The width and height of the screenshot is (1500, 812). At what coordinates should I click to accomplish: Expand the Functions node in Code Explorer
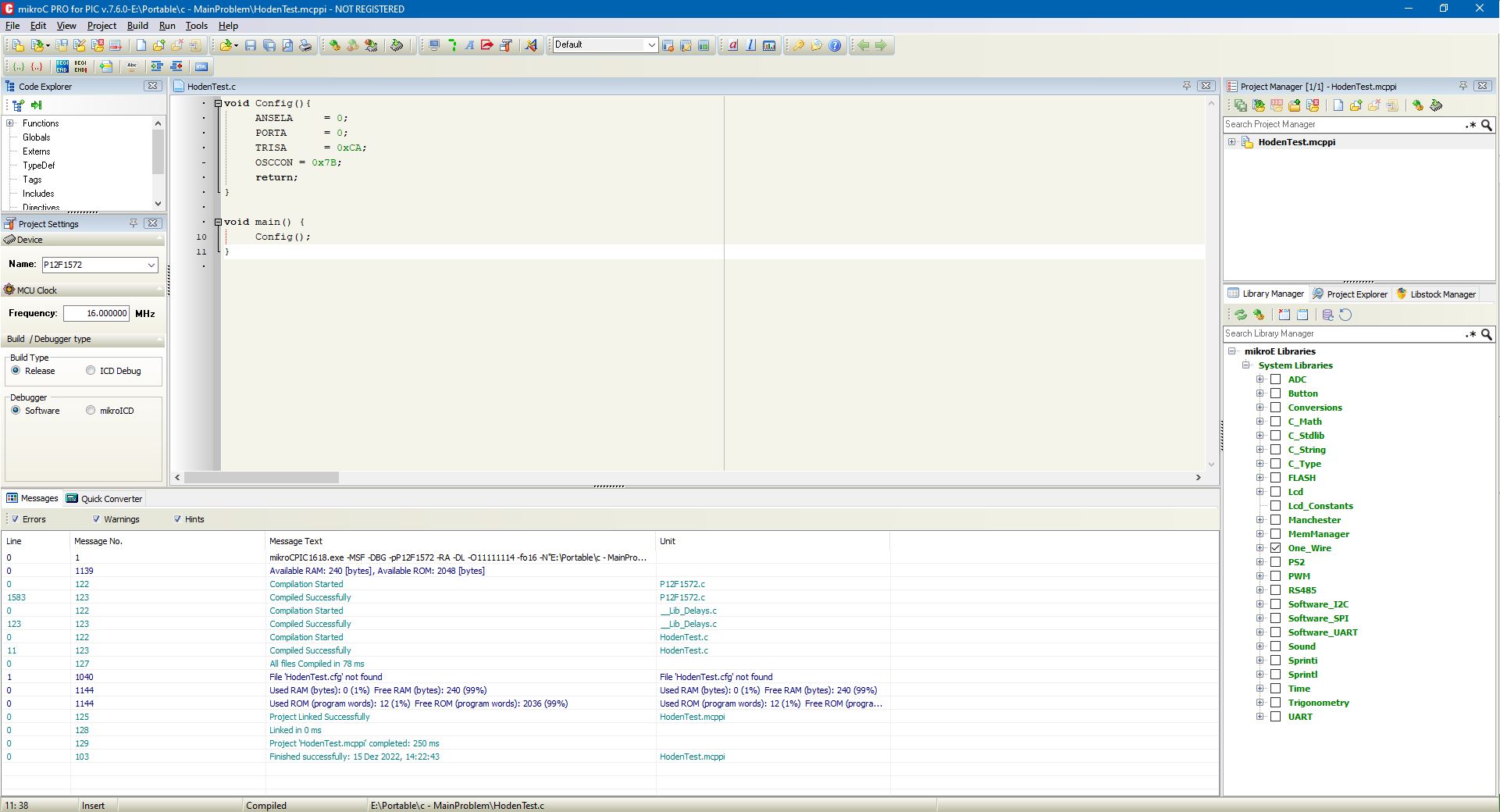coord(10,123)
